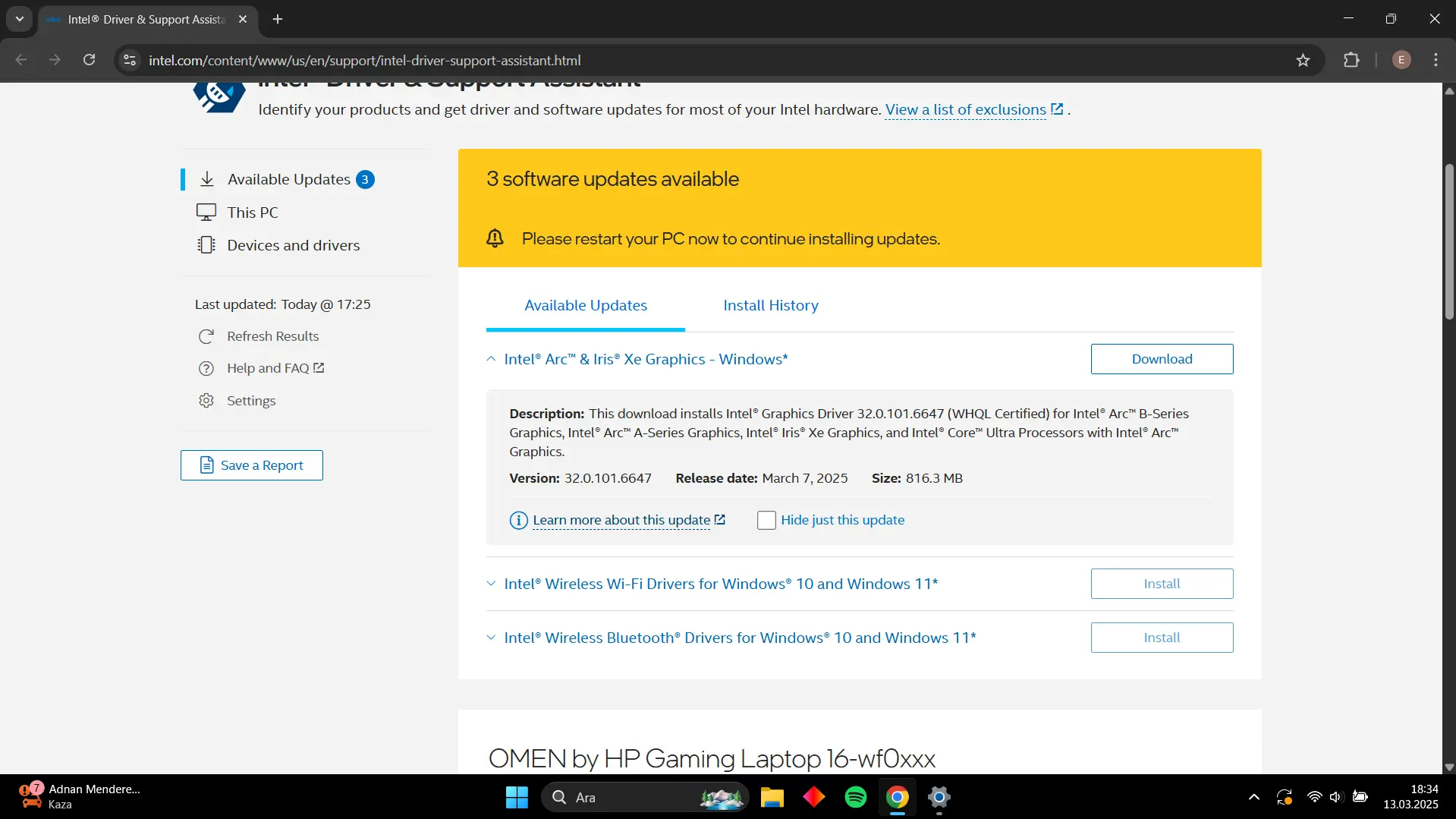Viewport: 1456px width, 819px height.
Task: Click the blue updates count badge 3
Action: pos(365,179)
